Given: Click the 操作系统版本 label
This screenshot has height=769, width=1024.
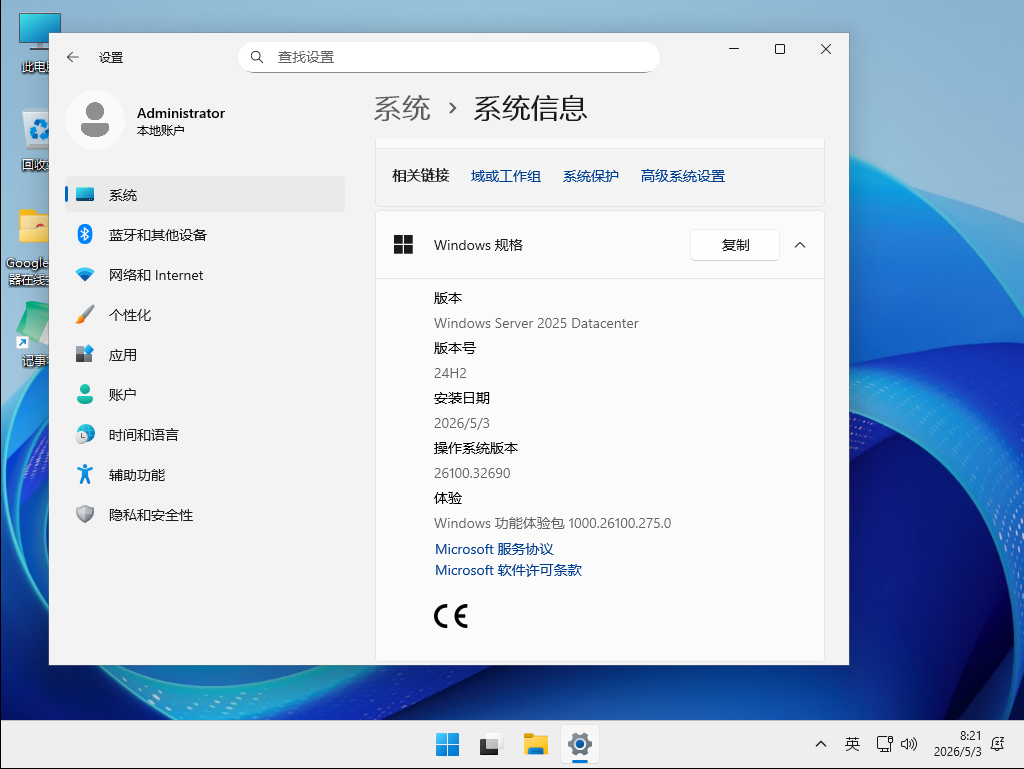Looking at the screenshot, I should click(475, 448).
